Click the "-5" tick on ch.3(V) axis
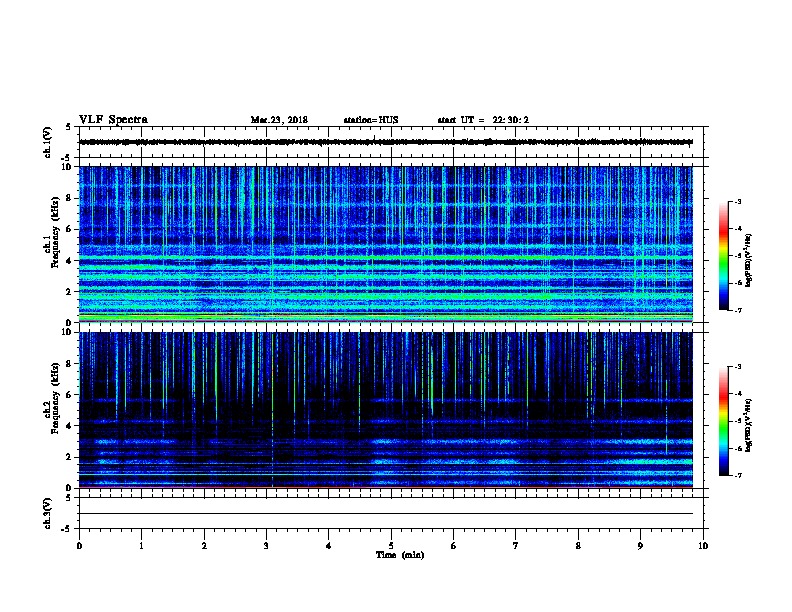Viewport: 792px width, 612px height. click(x=67, y=529)
